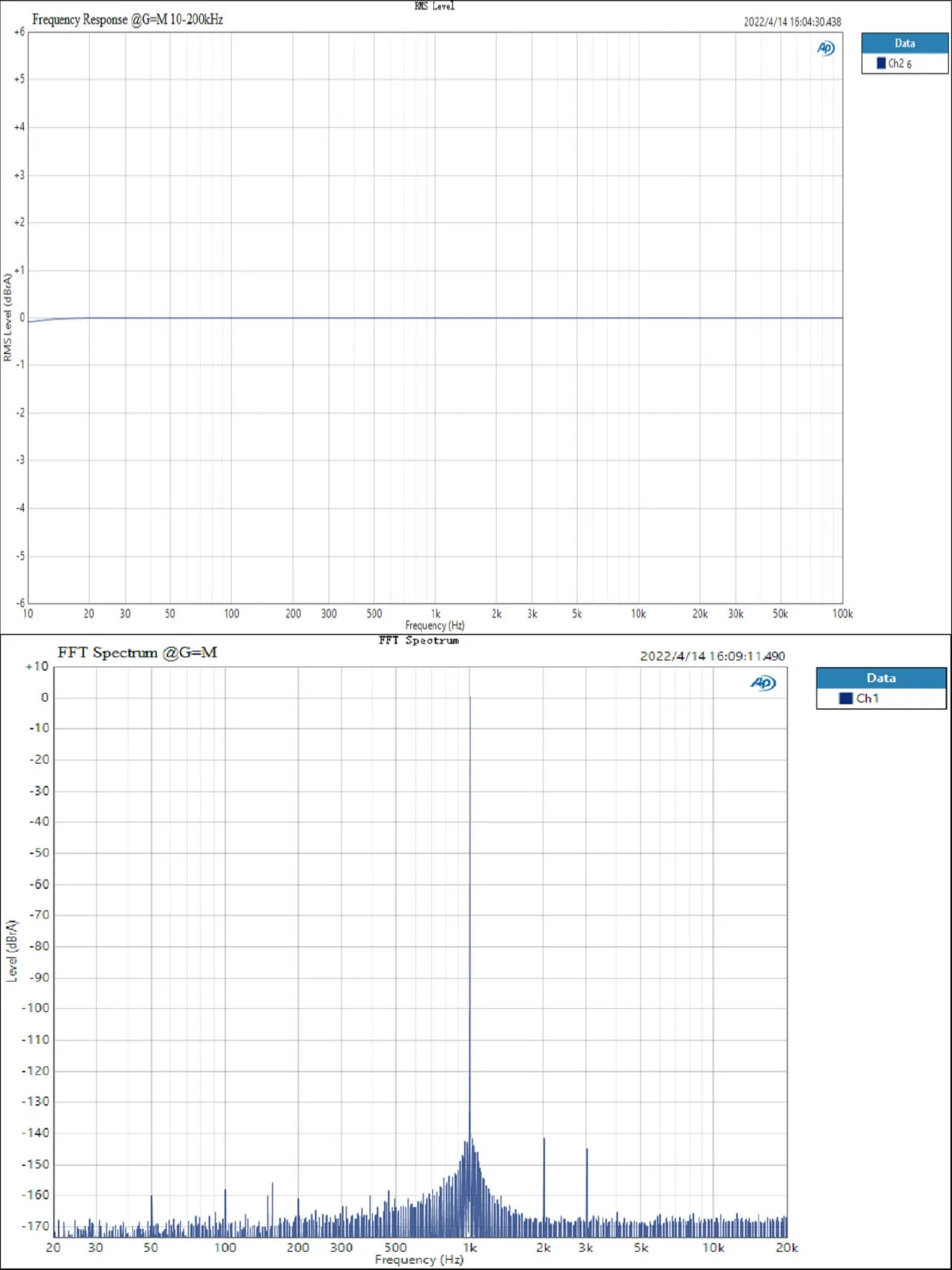Click the 16:09:11.490 timestamp on FFT graph

point(712,656)
